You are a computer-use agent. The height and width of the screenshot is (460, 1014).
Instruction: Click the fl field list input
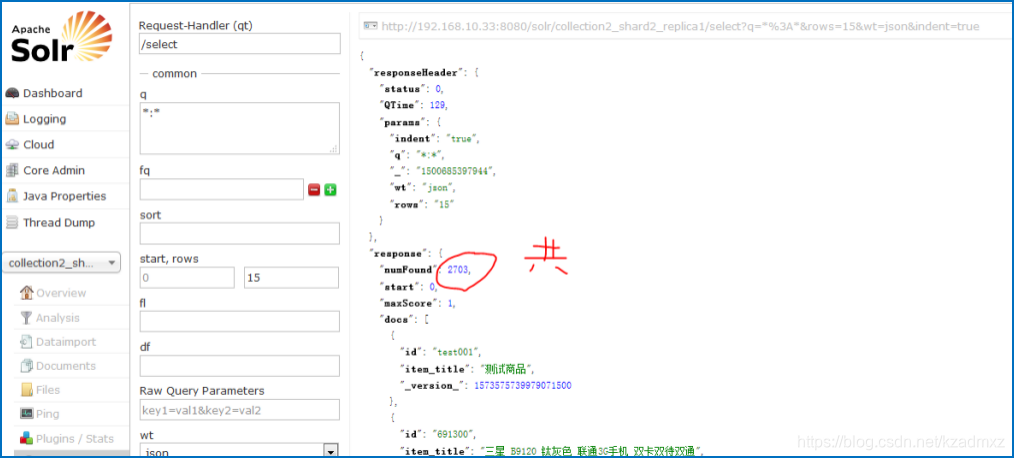[x=239, y=322]
